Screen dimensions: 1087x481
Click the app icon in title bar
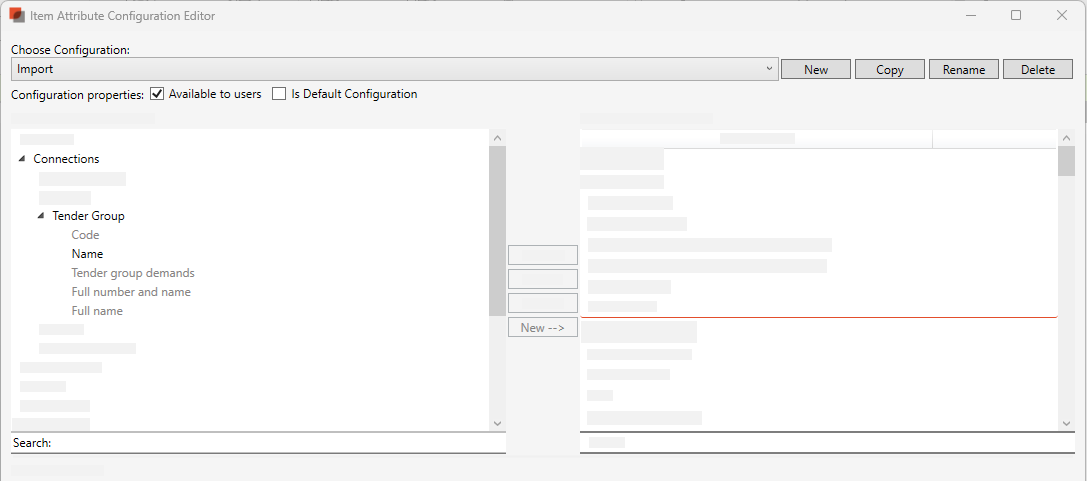pyautogui.click(x=17, y=16)
